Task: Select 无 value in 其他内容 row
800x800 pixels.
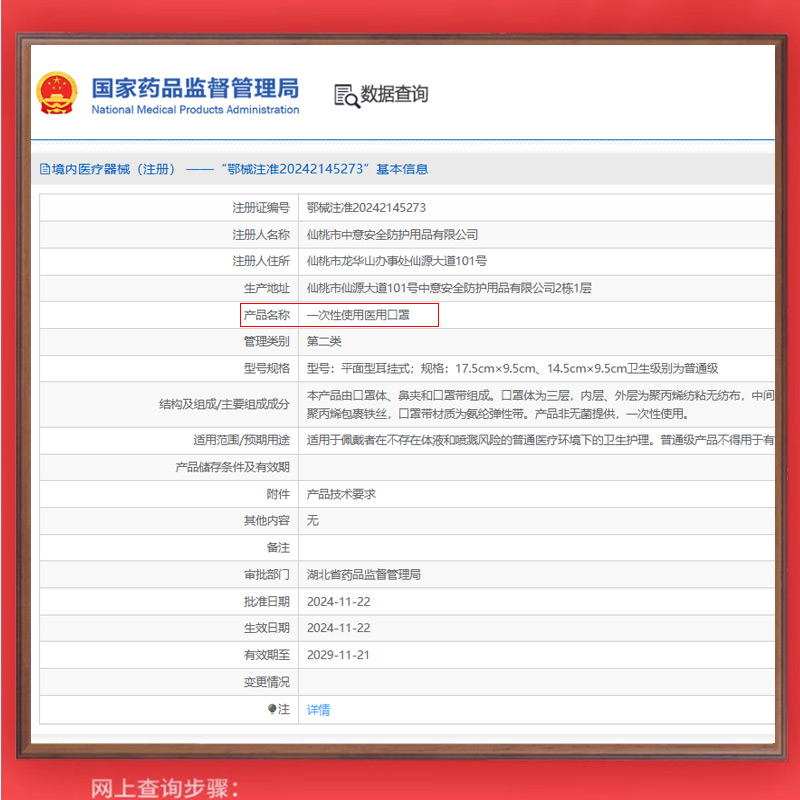Action: (312, 520)
